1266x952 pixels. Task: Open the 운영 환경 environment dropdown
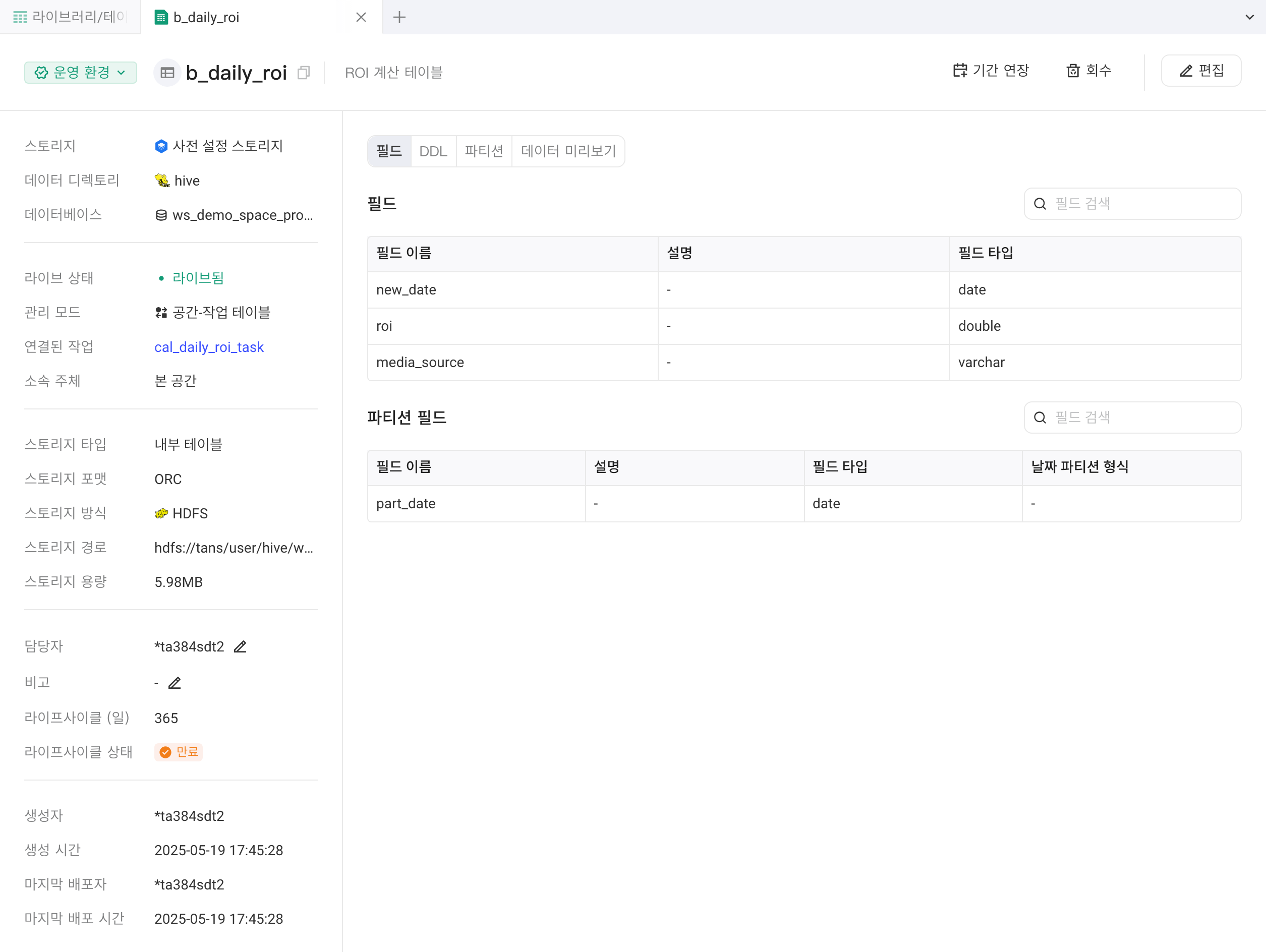[81, 73]
